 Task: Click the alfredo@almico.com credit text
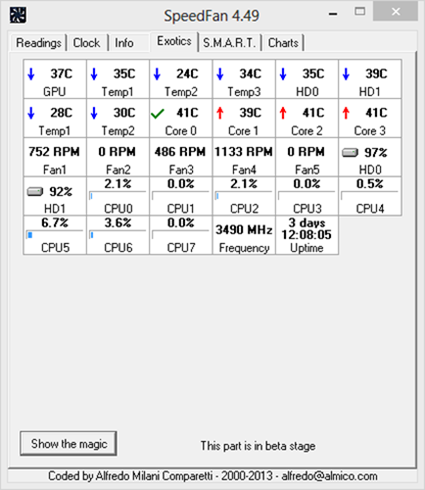329,476
